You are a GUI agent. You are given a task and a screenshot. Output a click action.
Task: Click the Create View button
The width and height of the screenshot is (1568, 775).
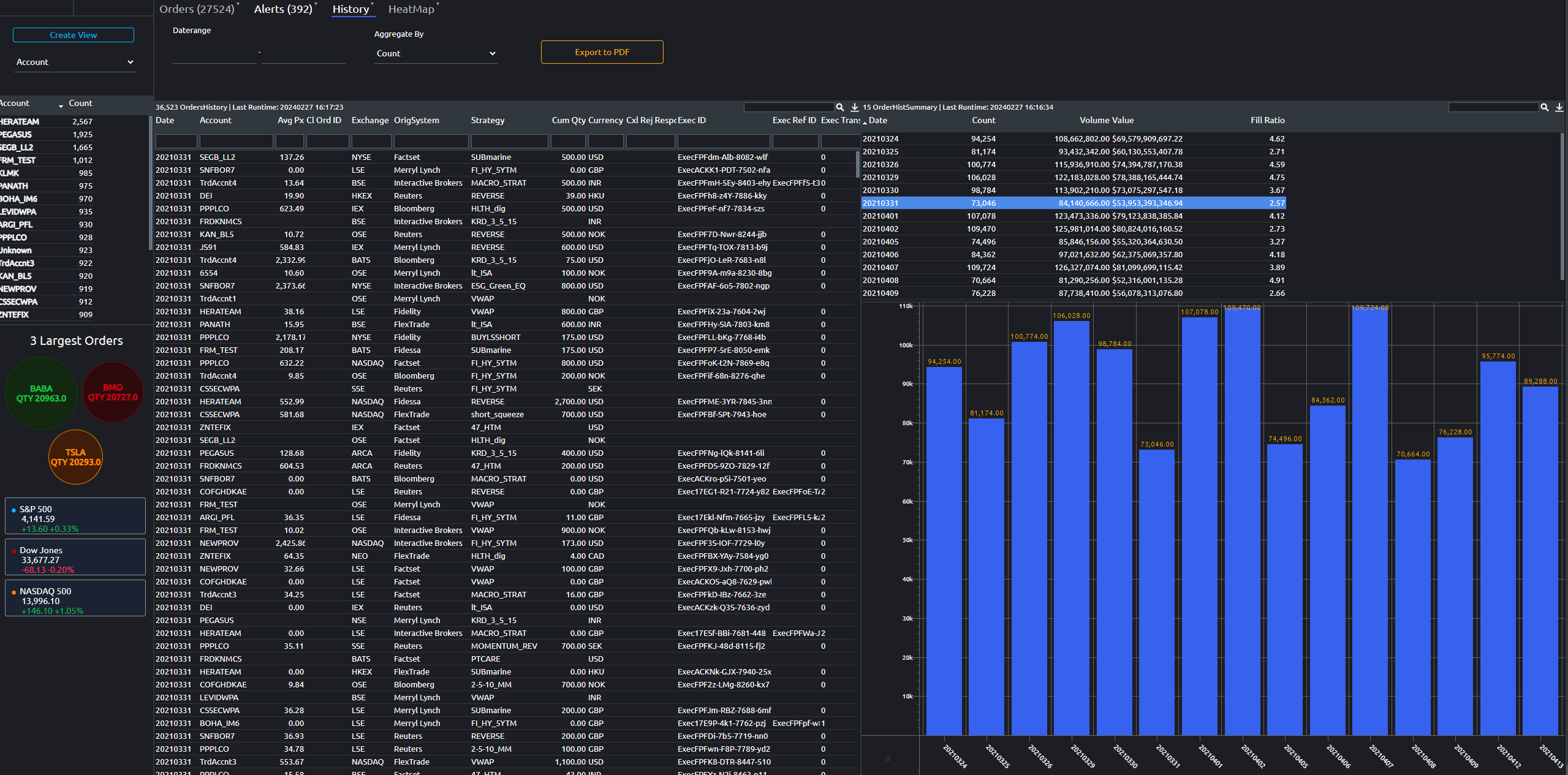[x=74, y=35]
